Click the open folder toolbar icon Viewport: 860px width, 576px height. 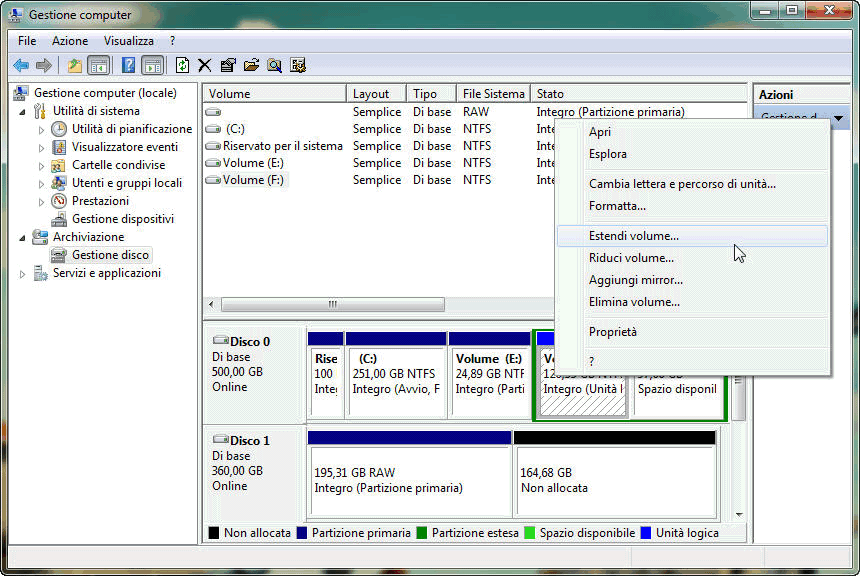pos(251,65)
